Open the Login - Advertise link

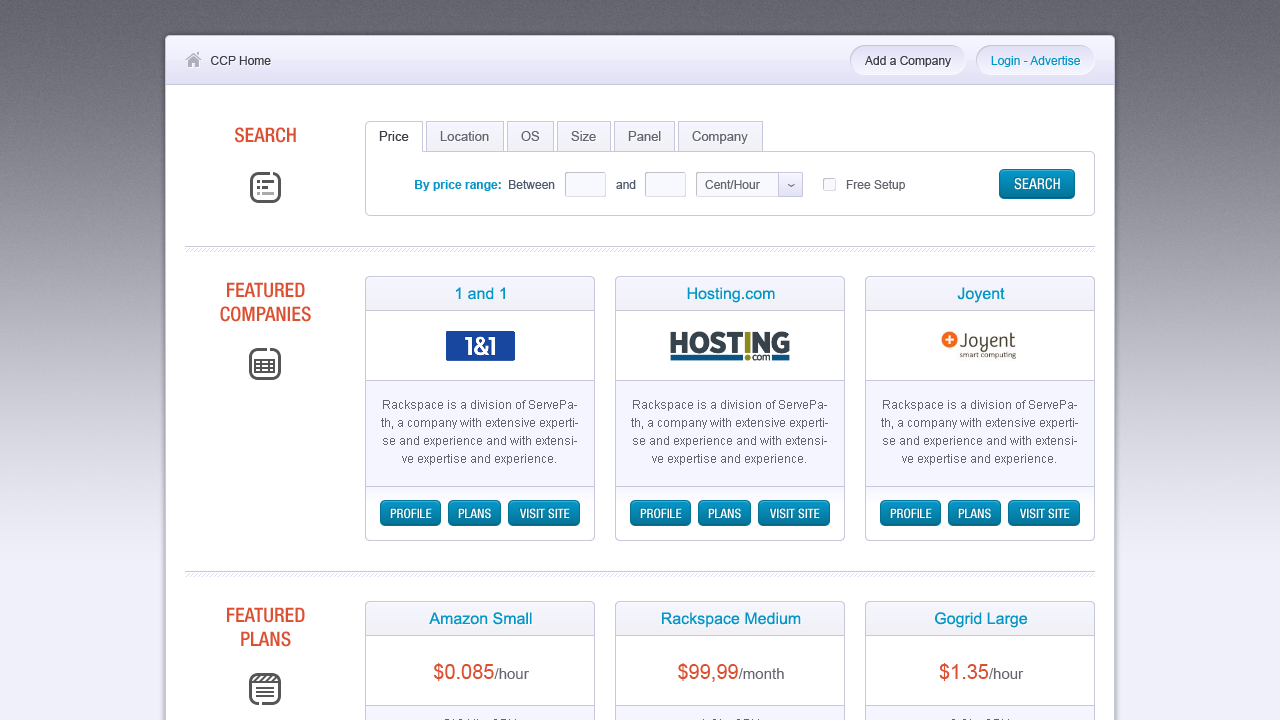(x=1035, y=60)
